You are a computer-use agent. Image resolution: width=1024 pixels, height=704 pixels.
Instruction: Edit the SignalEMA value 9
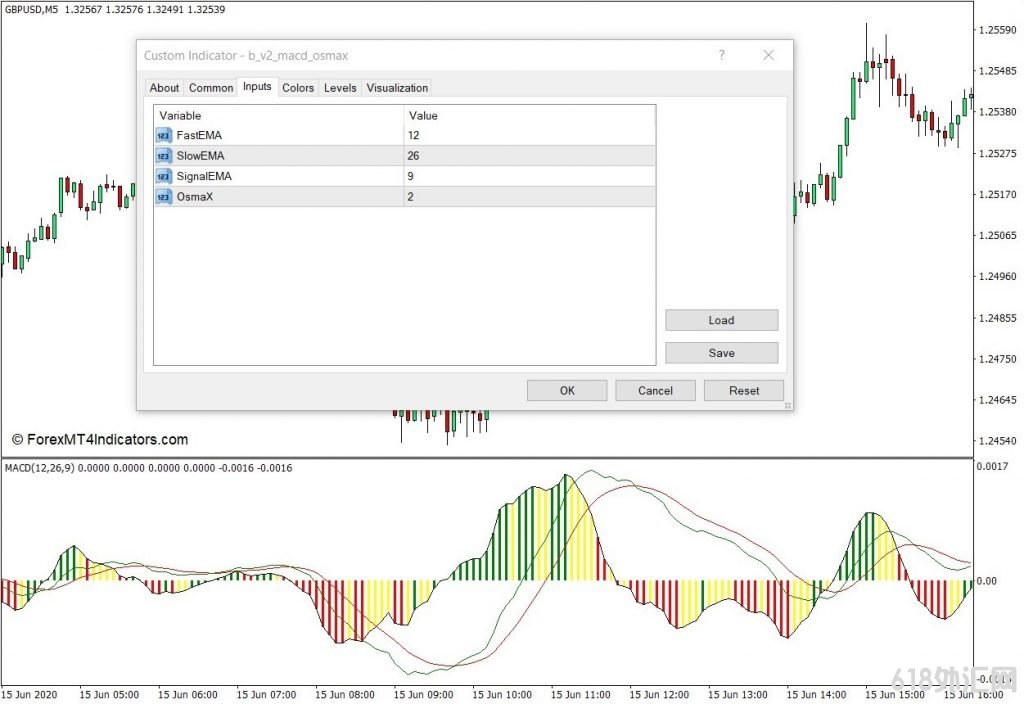tap(530, 176)
